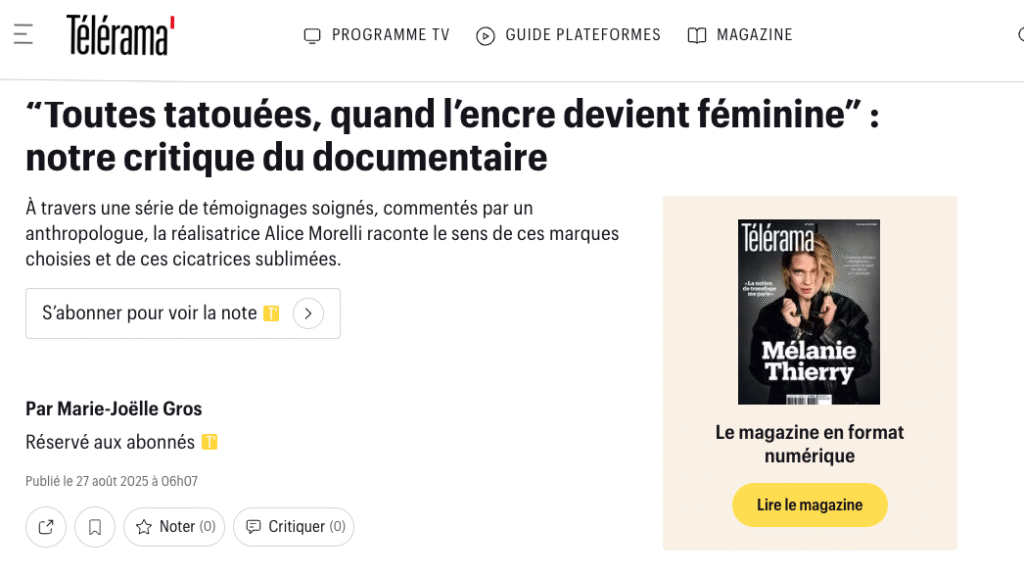Open the Programme TV menu

[390, 36]
